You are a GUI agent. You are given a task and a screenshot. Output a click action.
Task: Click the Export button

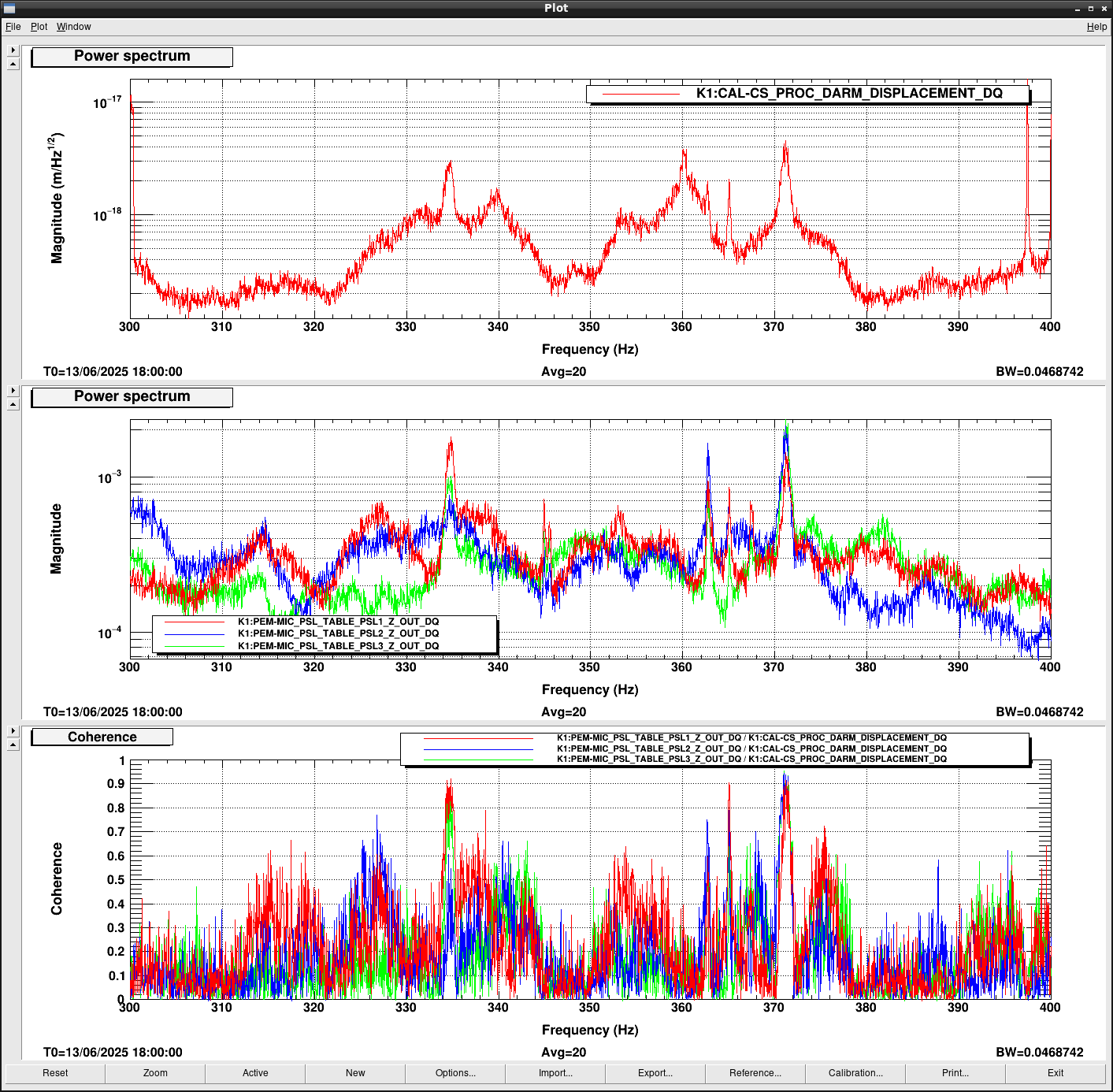(x=655, y=1073)
